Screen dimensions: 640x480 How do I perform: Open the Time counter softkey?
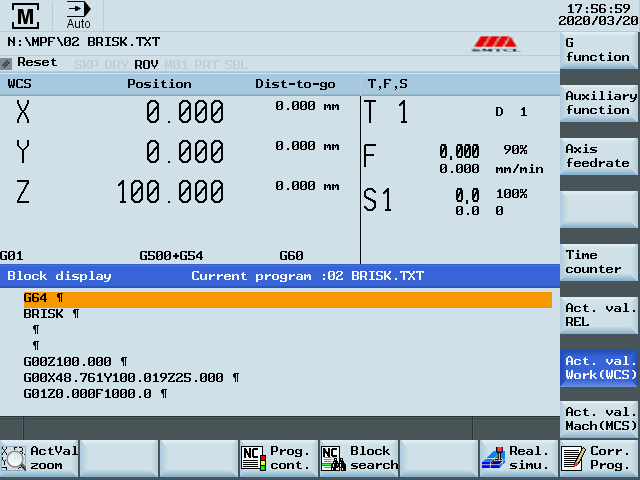pyautogui.click(x=598, y=262)
